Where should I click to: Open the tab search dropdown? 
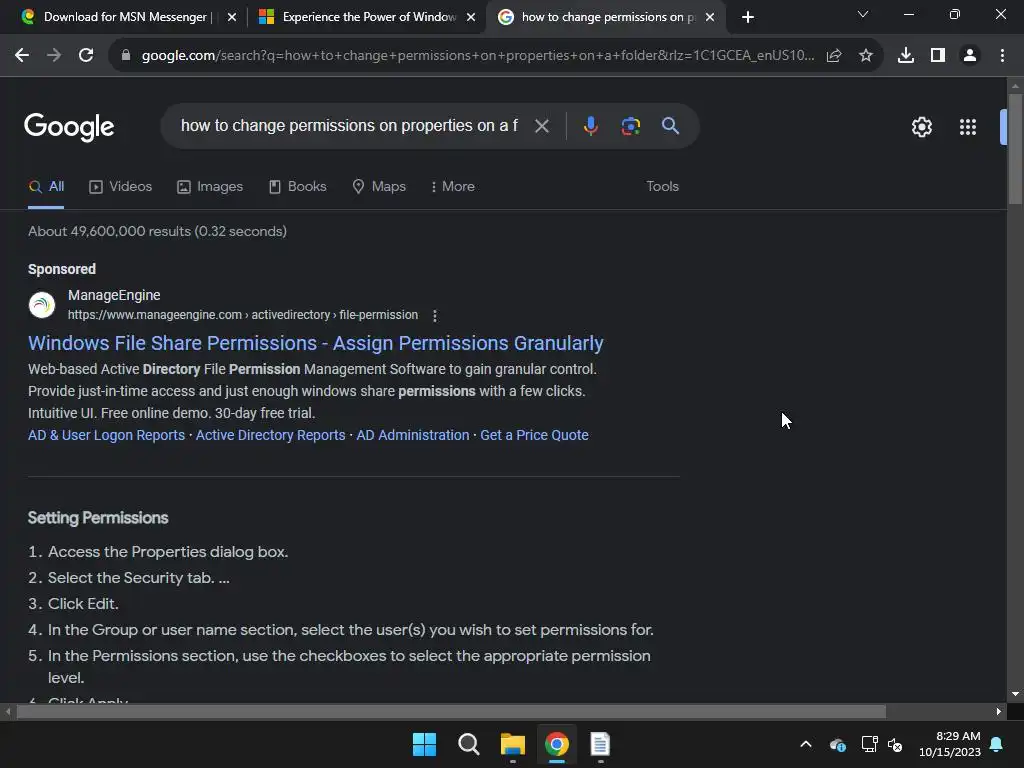(863, 14)
